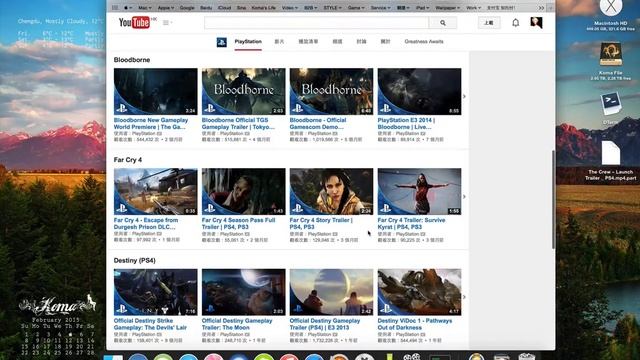
Task: Open title link Far Cry 4 Season Pass Full Trailer
Action: pos(238,224)
